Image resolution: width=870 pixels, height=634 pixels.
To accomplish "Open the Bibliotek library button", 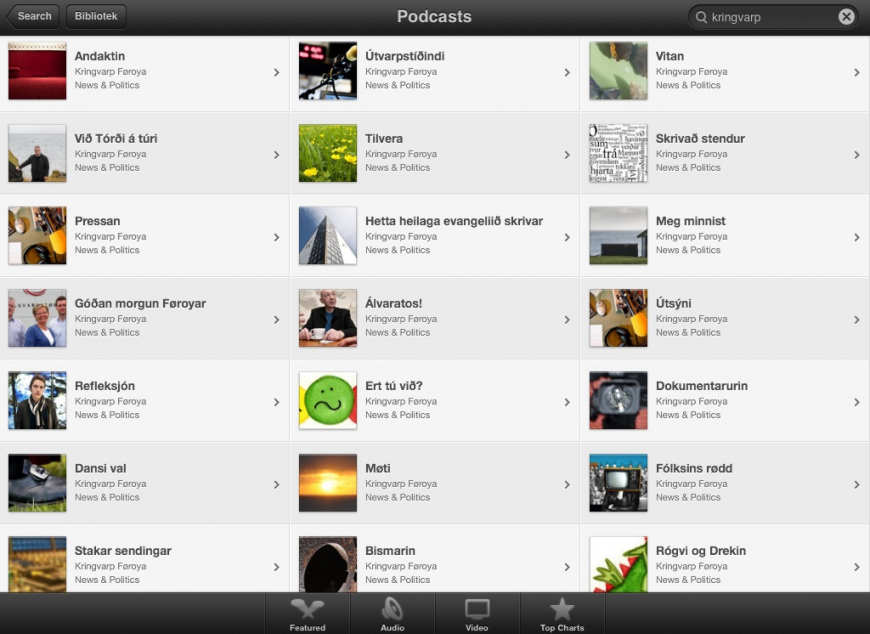I will [x=96, y=16].
